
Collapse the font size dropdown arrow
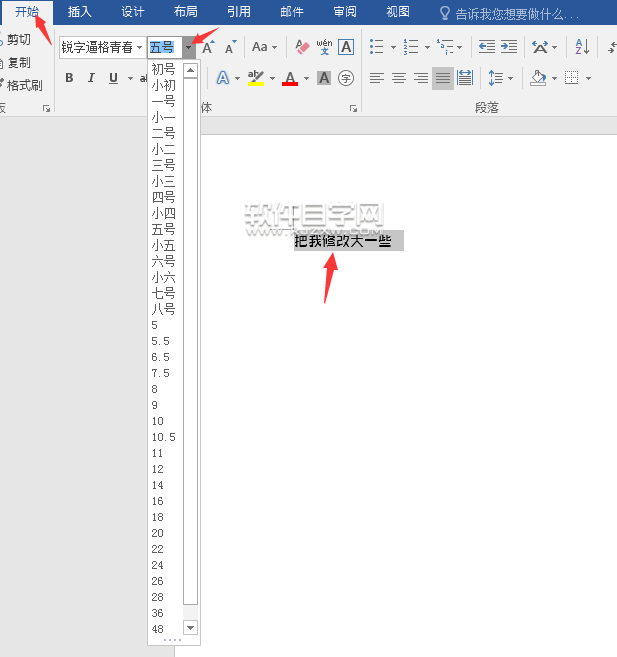(189, 47)
